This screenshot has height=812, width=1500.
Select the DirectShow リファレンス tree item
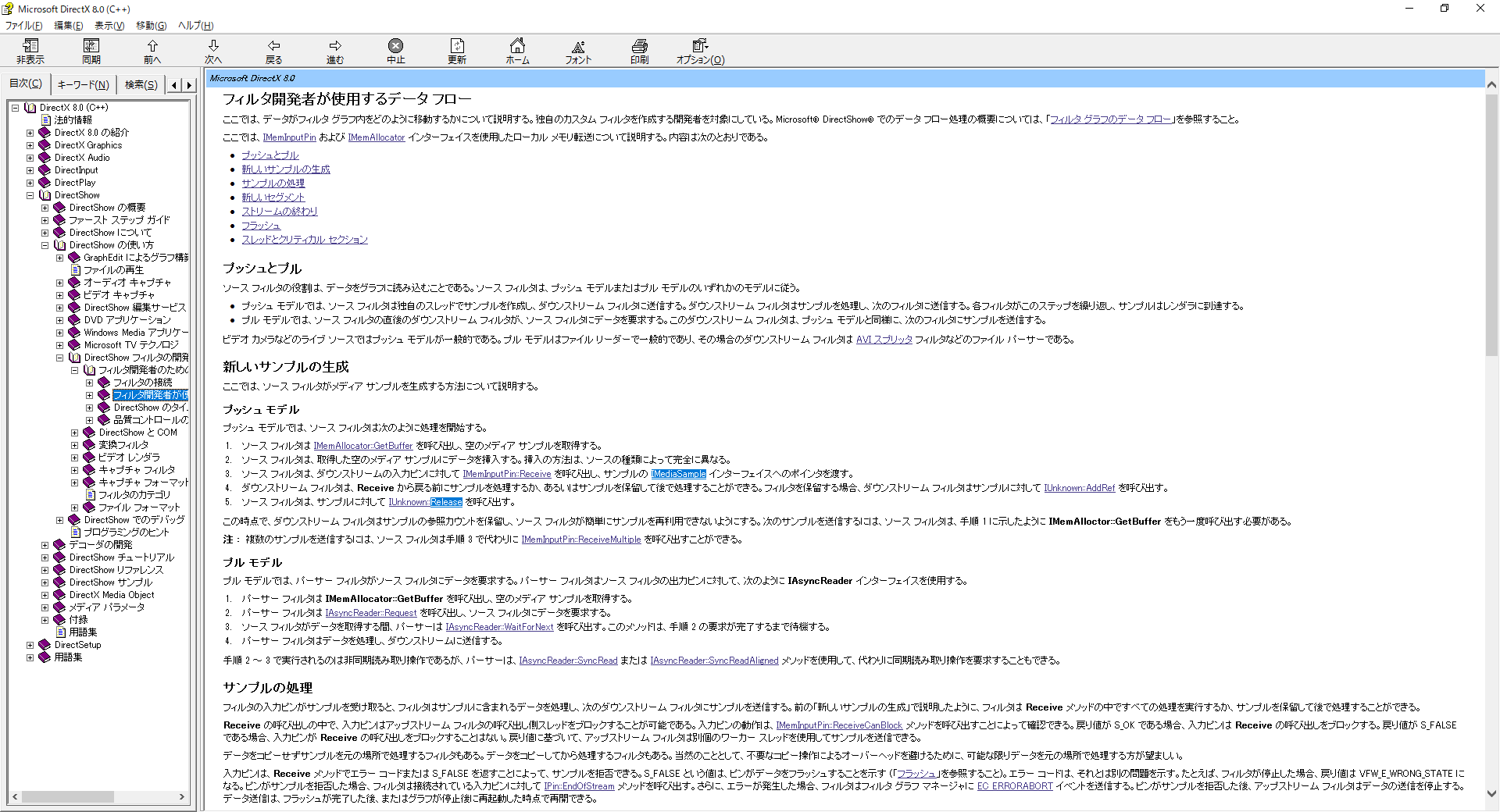coord(116,570)
